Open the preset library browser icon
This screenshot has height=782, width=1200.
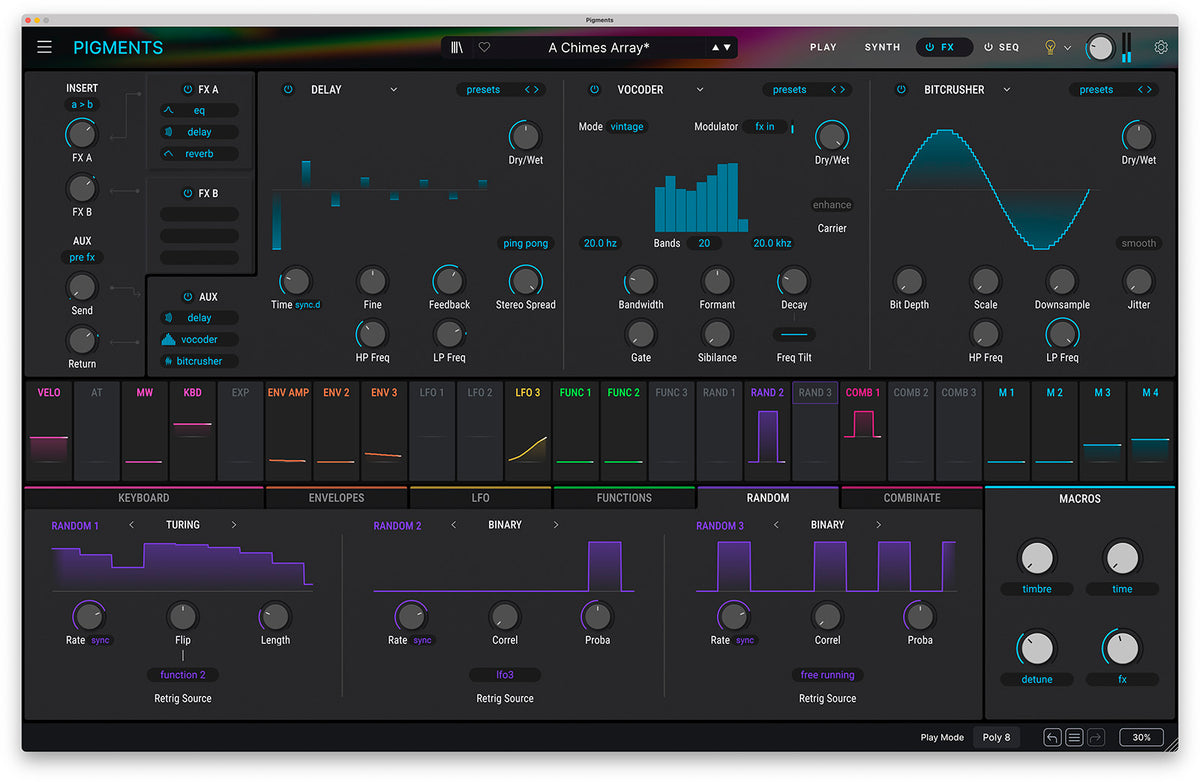coord(457,47)
